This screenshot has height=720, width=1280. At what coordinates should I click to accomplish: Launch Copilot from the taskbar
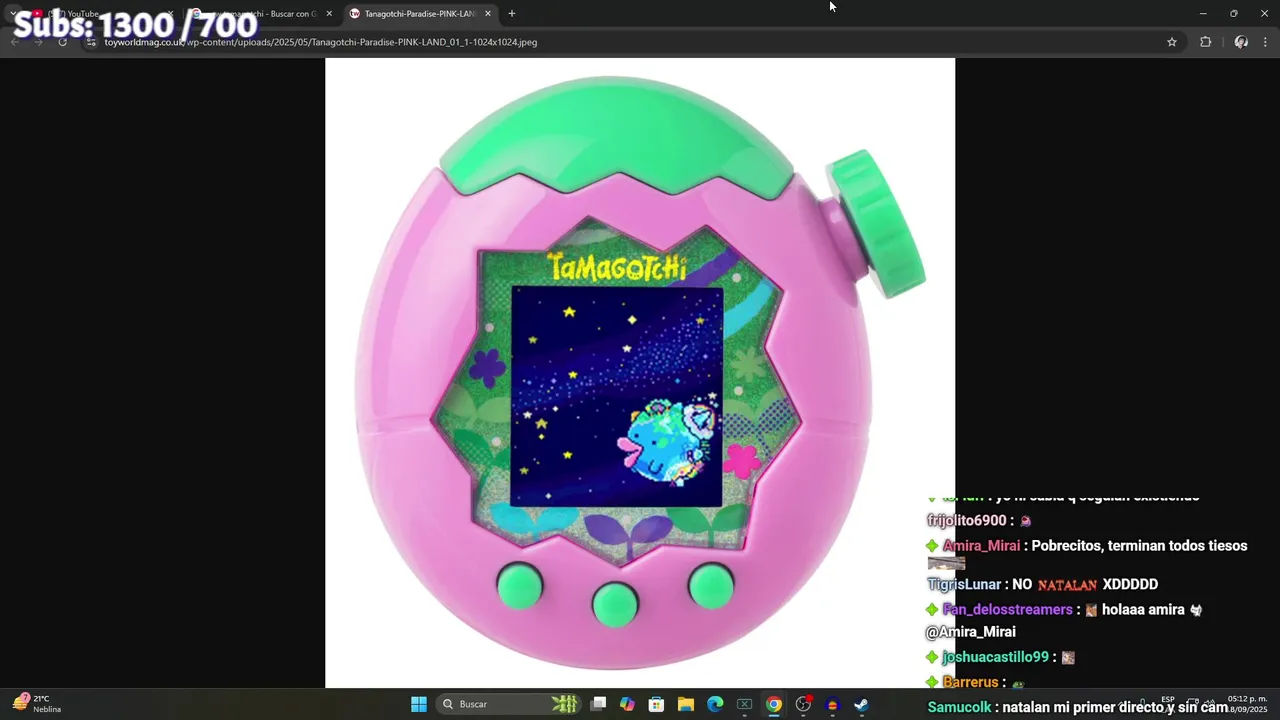(627, 704)
